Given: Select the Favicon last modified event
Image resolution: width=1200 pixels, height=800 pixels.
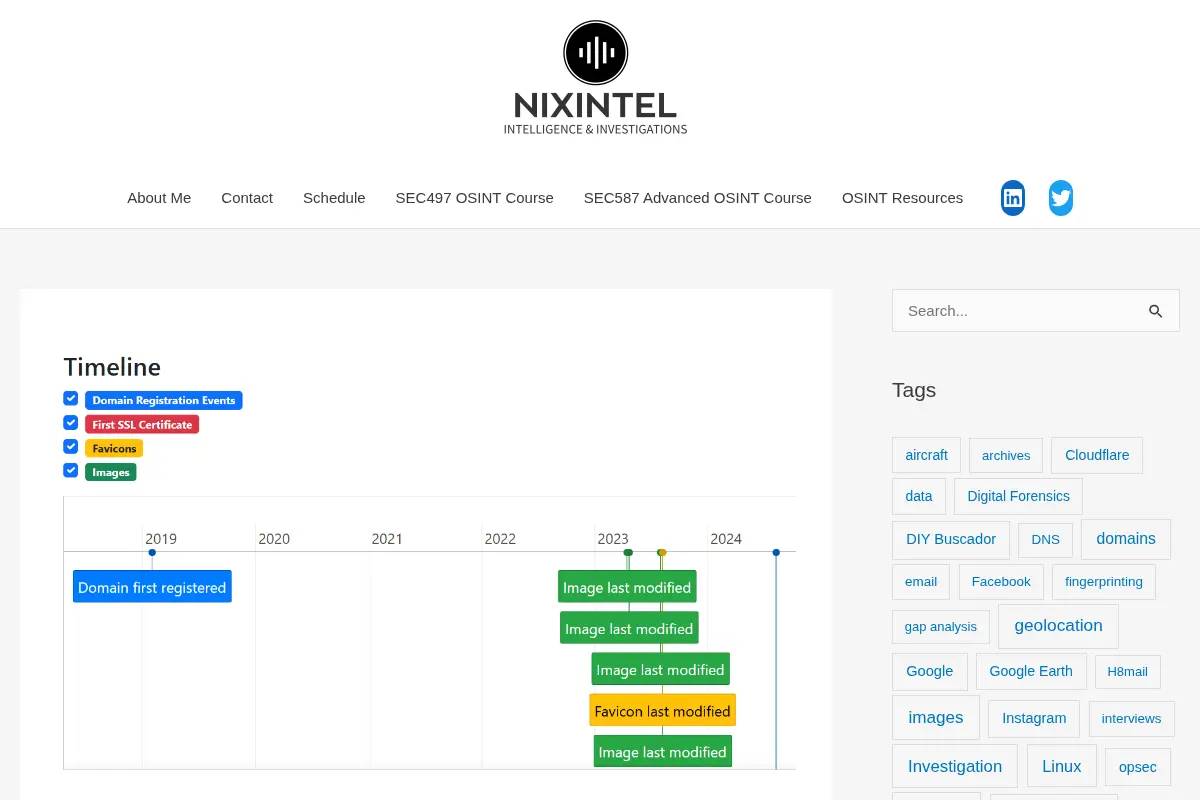Looking at the screenshot, I should click(x=662, y=711).
